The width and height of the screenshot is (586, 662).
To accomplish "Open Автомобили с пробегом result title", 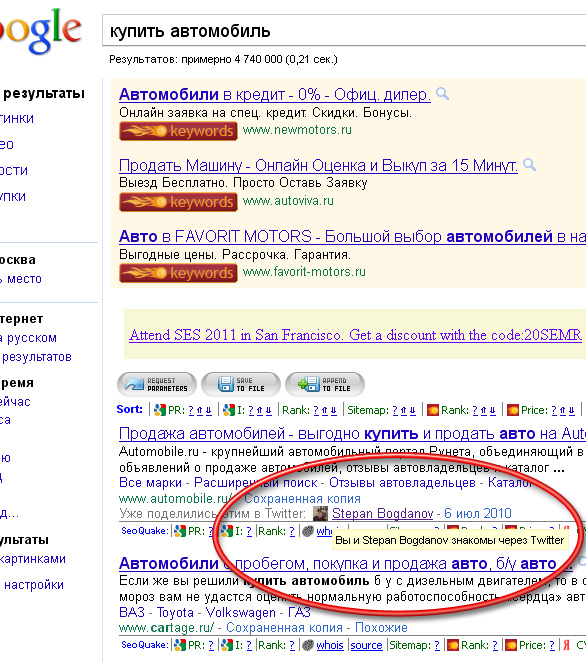I will (346, 564).
